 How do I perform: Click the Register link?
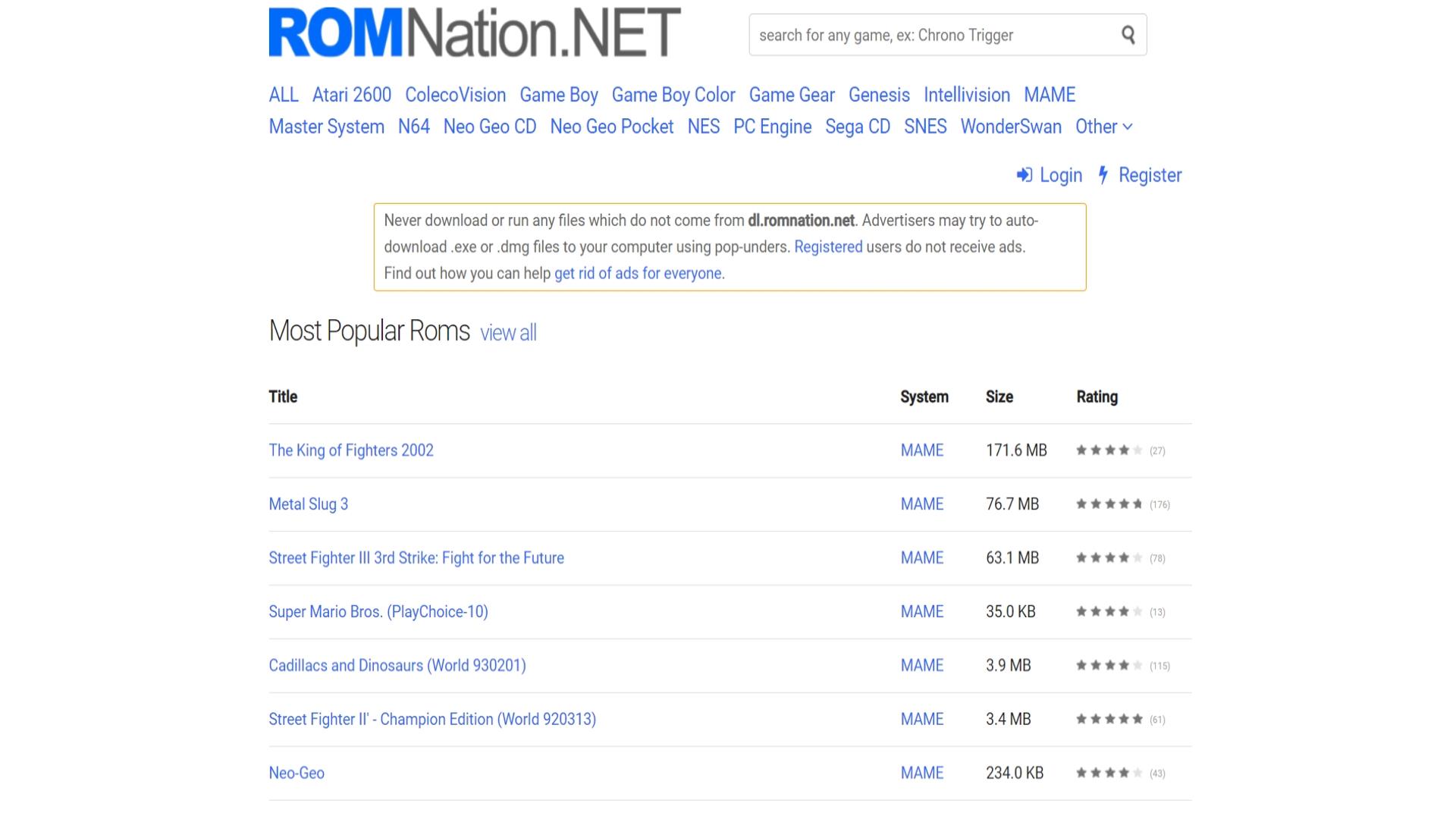(x=1150, y=175)
